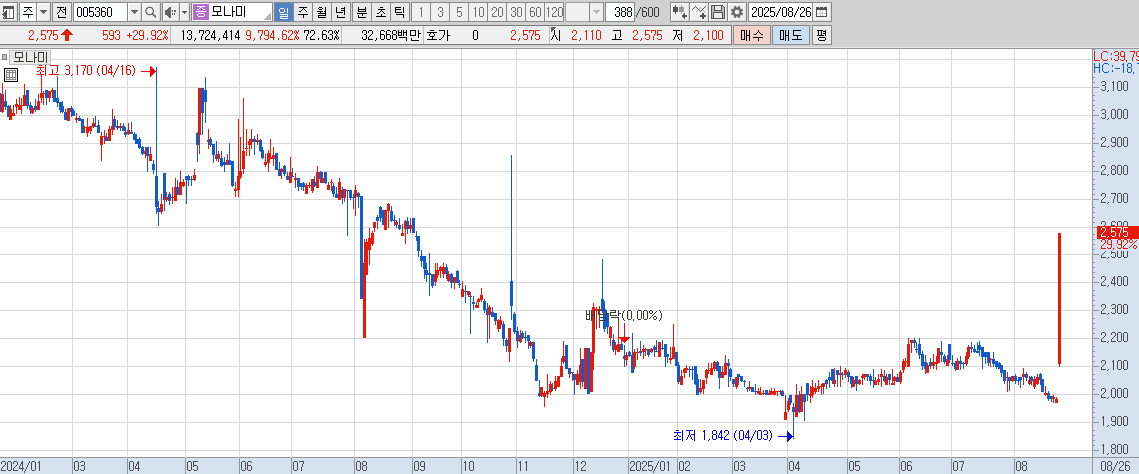Switch to second chart 초

tap(380, 12)
